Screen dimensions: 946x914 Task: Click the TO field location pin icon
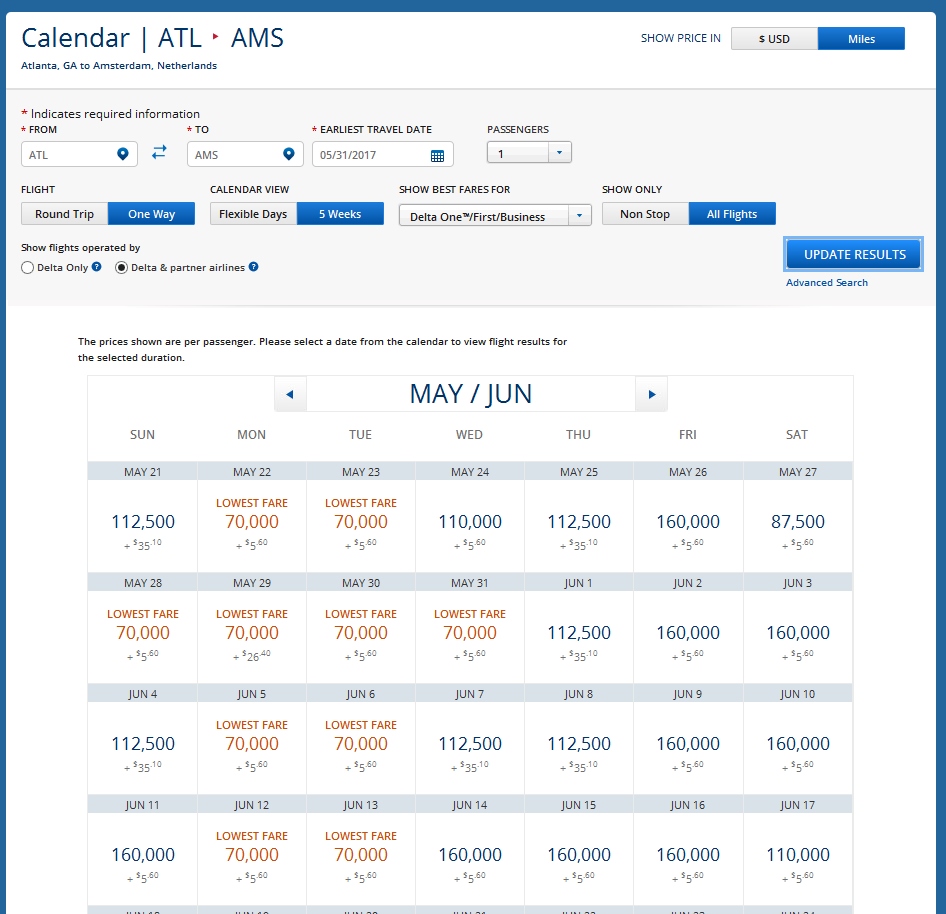tap(290, 154)
